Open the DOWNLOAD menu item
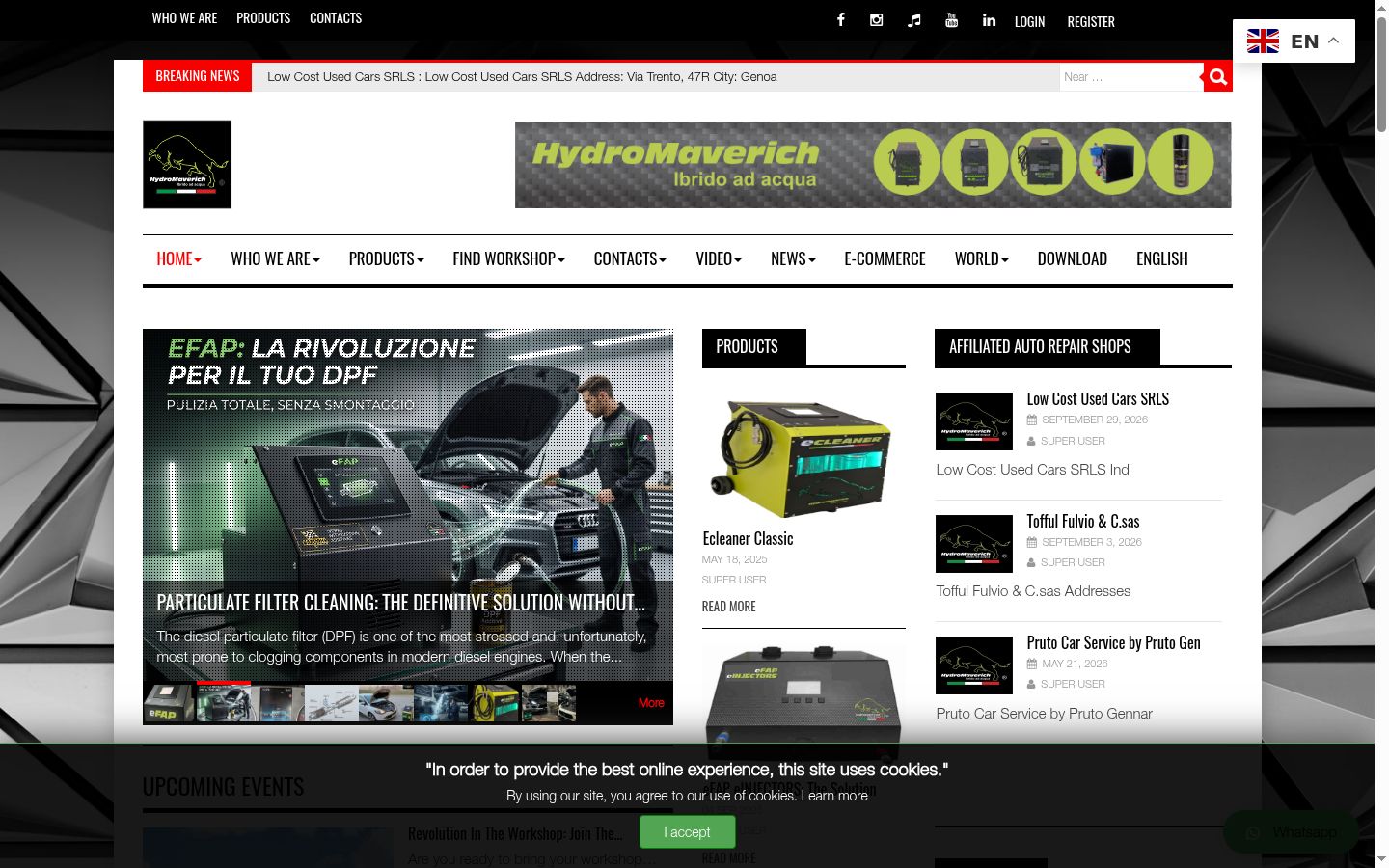The height and width of the screenshot is (868, 1389). click(x=1072, y=258)
